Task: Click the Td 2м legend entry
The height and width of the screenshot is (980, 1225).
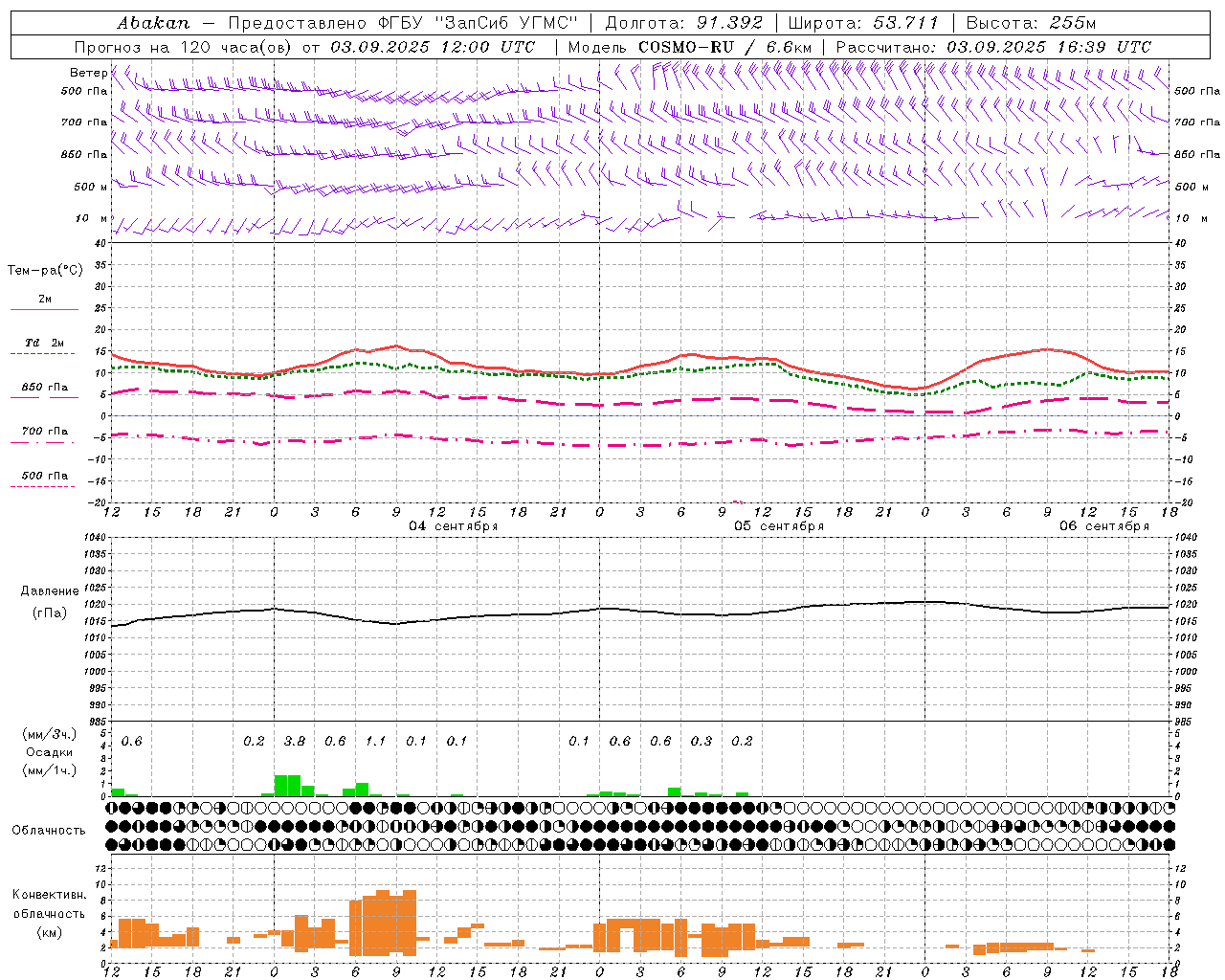Action: coord(45,343)
